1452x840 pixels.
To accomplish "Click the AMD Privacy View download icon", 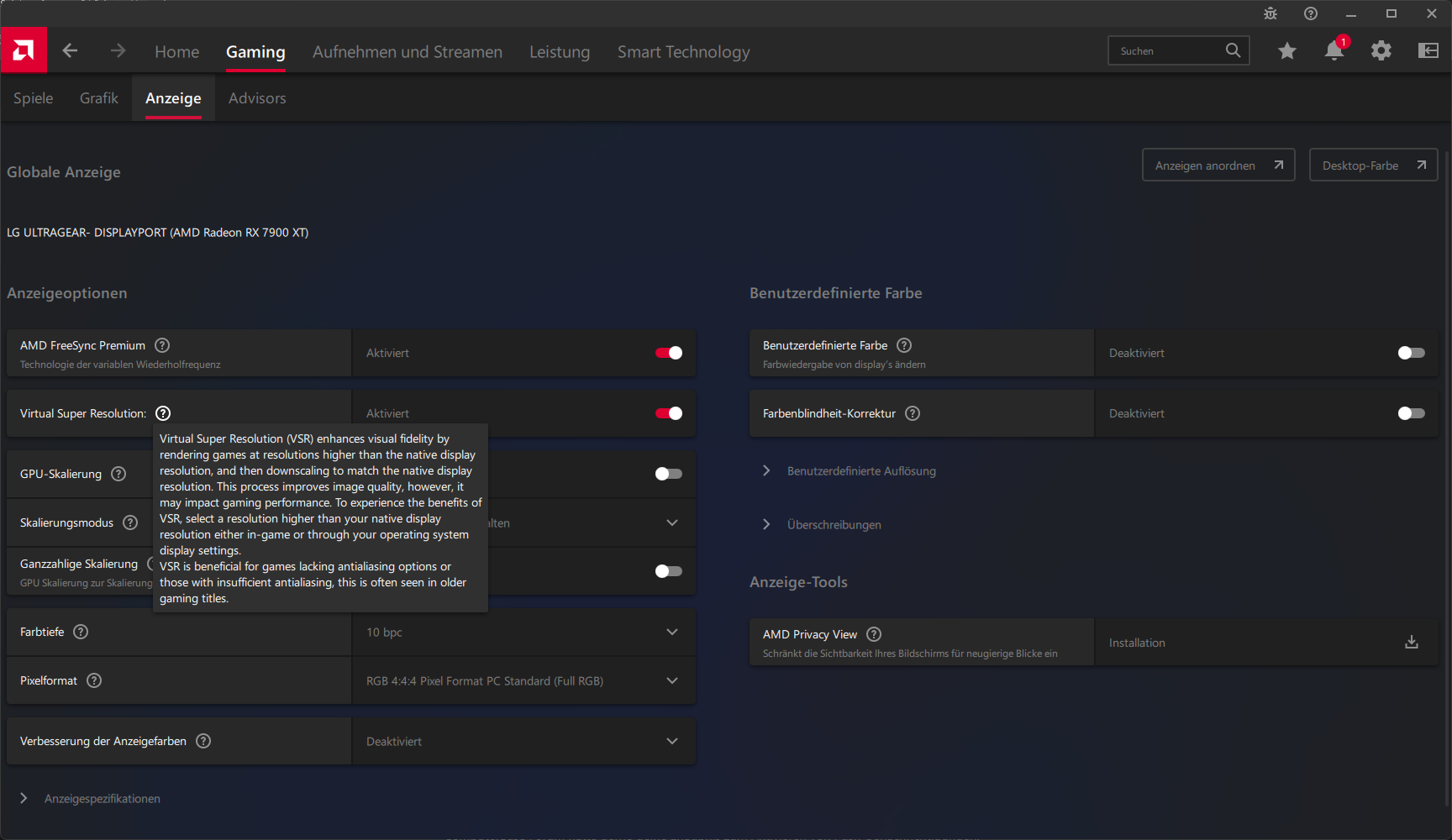I will tap(1412, 643).
